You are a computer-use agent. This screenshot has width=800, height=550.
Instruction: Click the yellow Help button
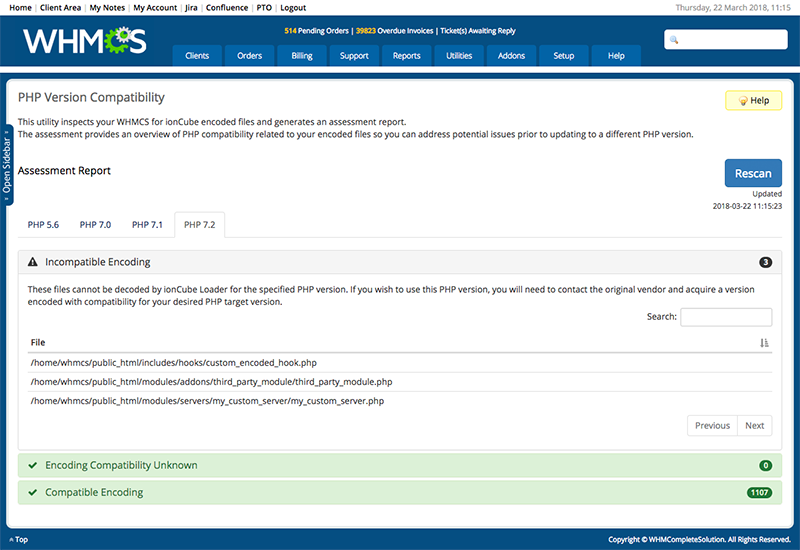tap(754, 101)
